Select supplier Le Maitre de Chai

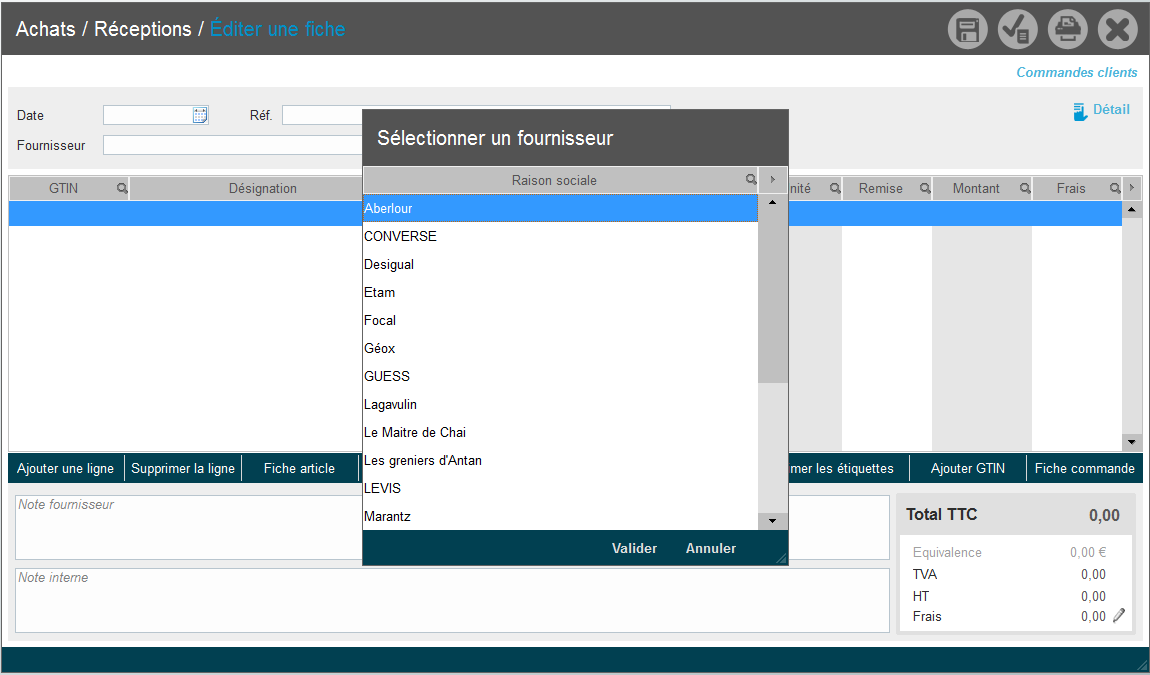[560, 432]
